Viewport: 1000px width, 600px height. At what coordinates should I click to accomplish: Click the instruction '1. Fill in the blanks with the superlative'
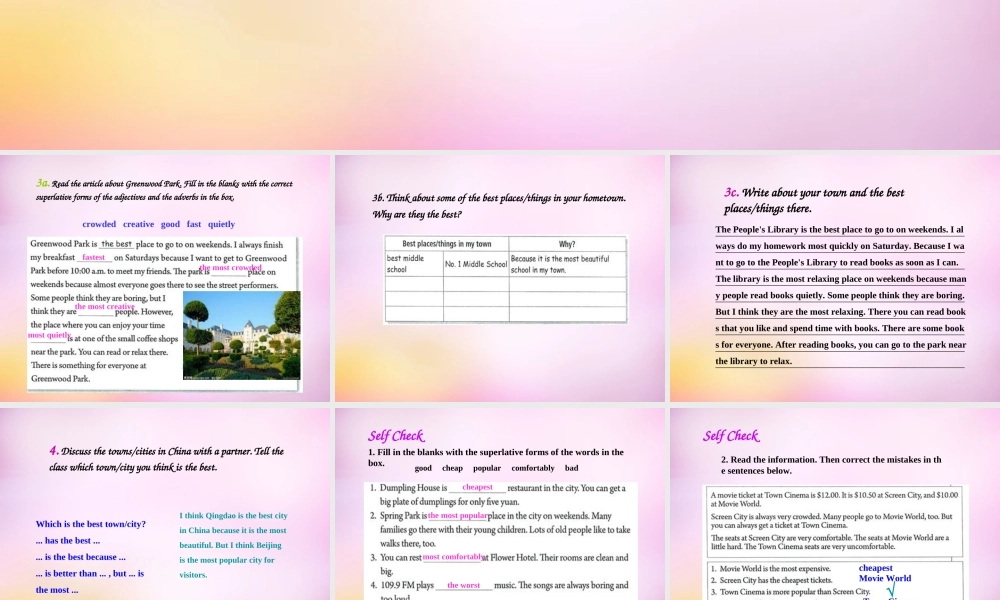pyautogui.click(x=496, y=457)
